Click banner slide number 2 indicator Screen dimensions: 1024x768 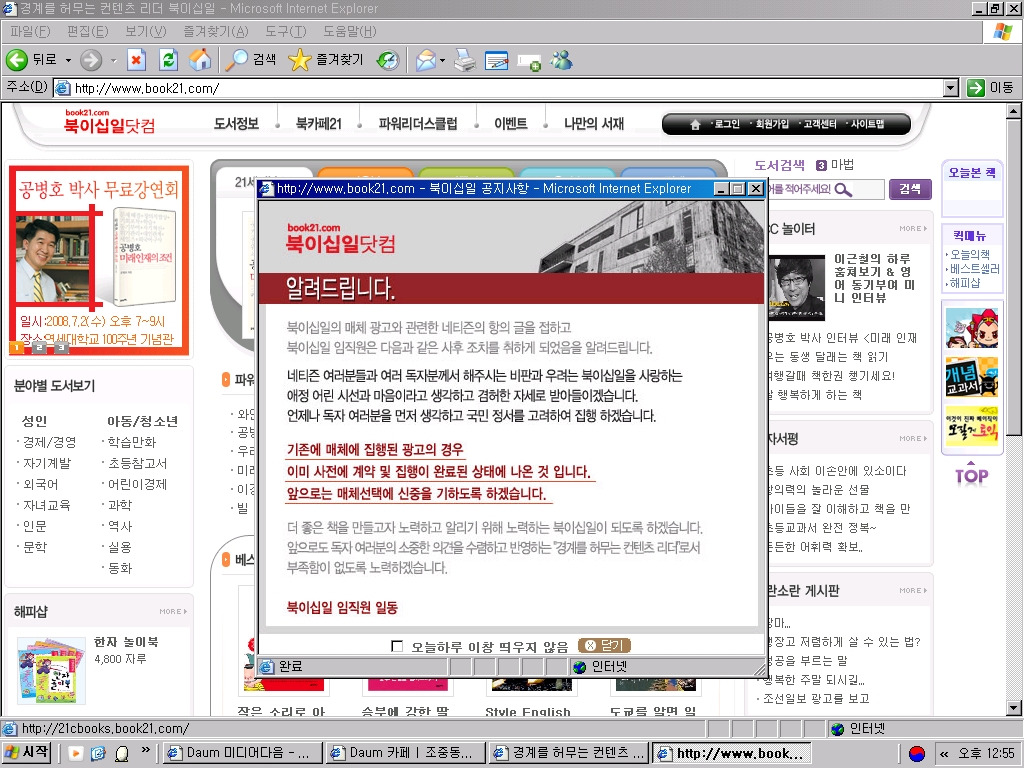coord(39,347)
